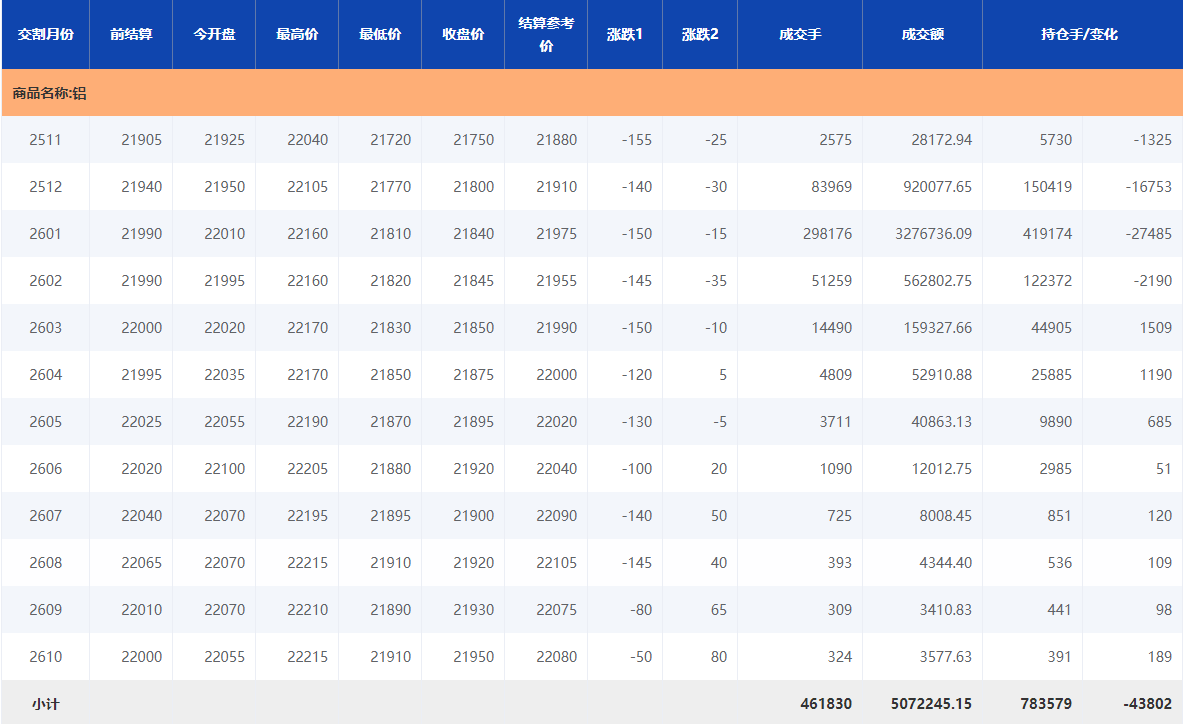1183x724 pixels.
Task: Click the 前结算 column header
Action: pyautogui.click(x=131, y=34)
